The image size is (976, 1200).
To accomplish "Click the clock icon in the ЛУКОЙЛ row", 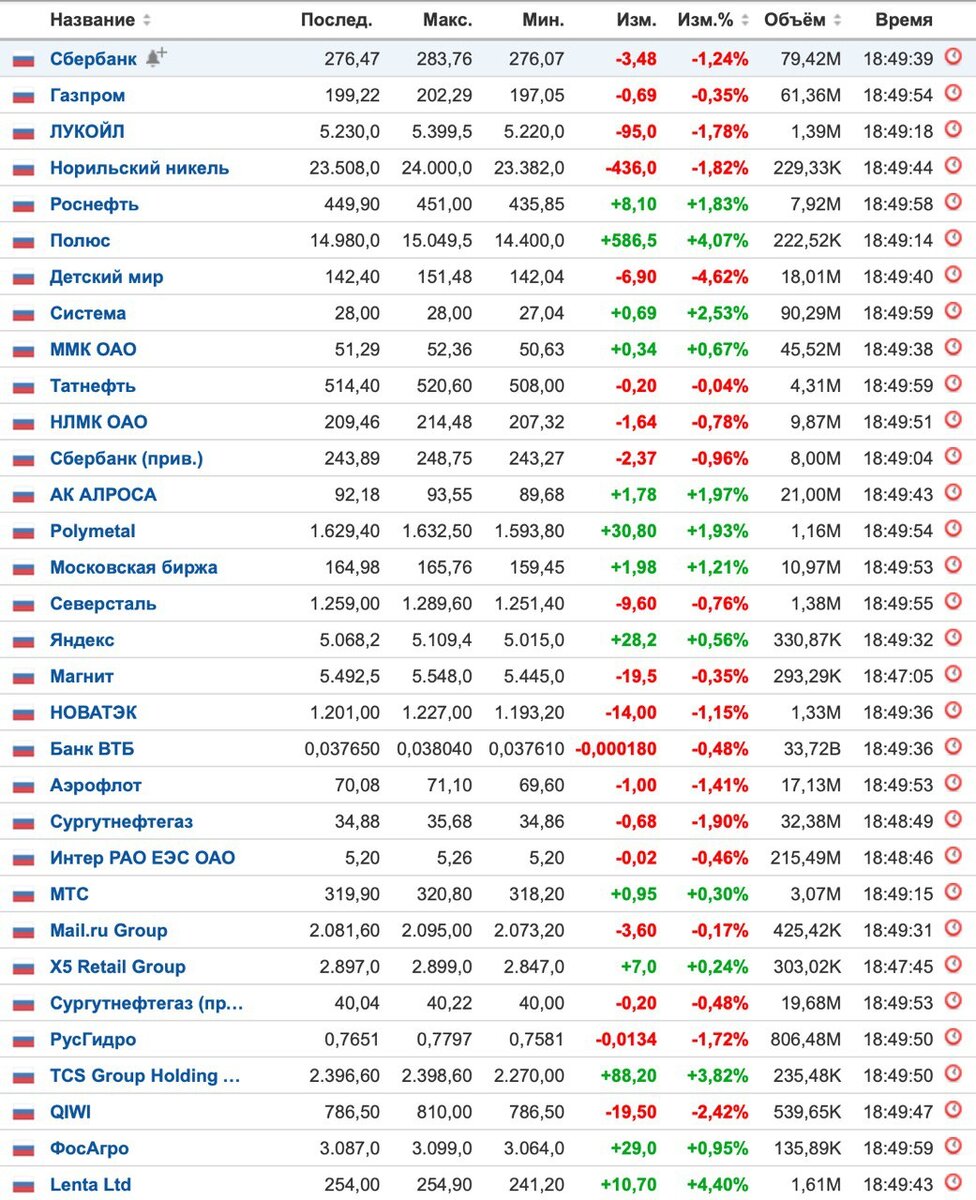I will pos(953,129).
